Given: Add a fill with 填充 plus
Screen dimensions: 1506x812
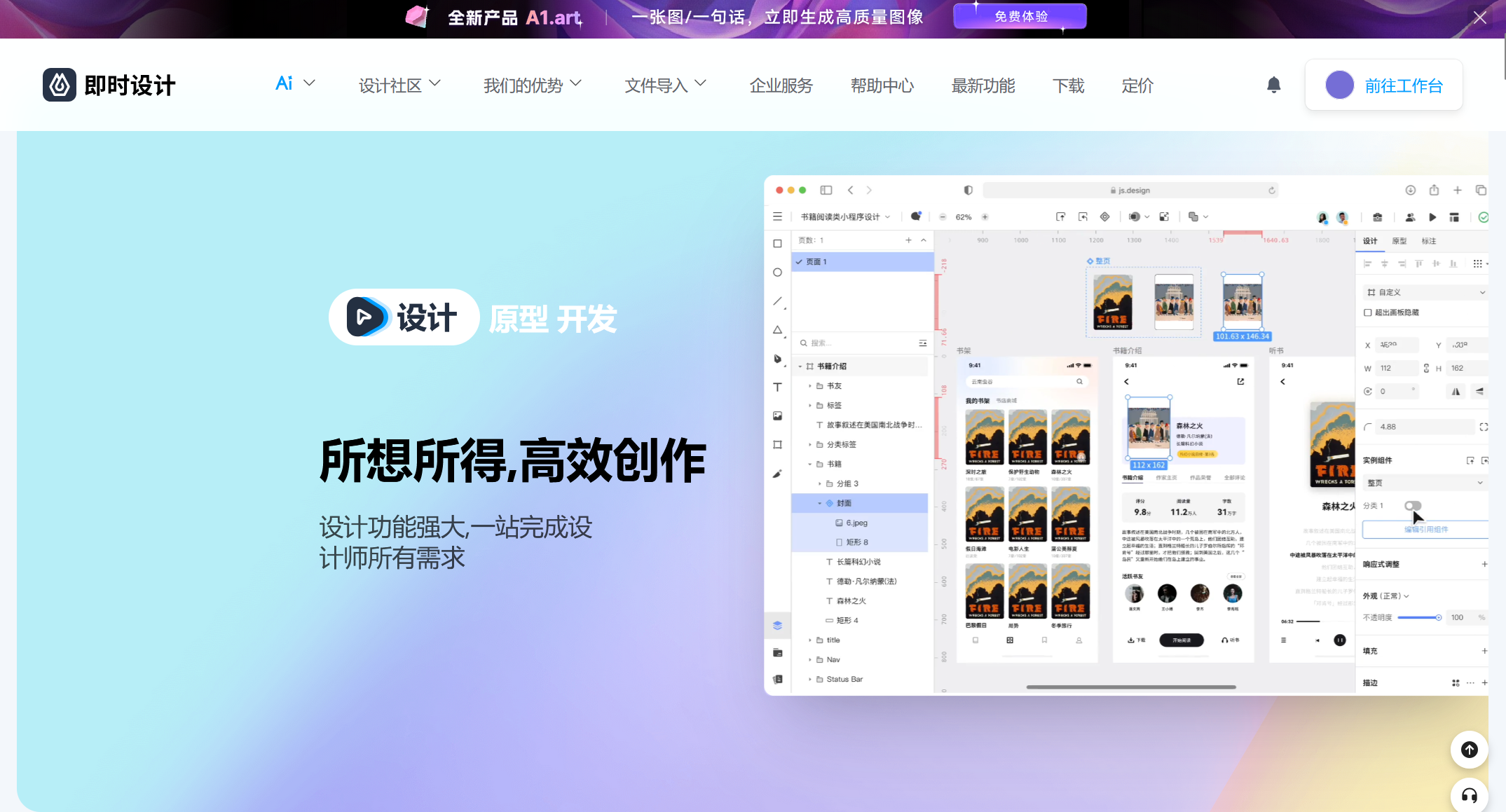Looking at the screenshot, I should tap(1484, 651).
